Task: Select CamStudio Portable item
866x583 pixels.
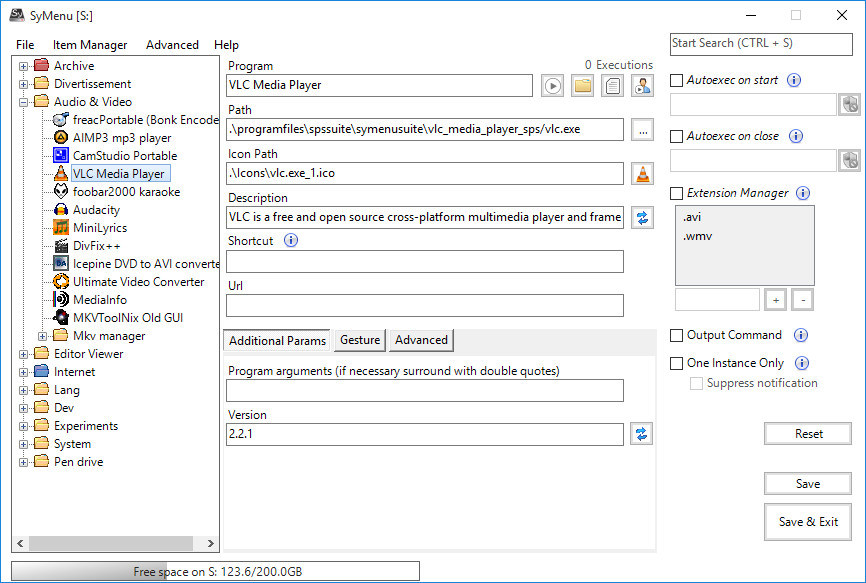Action: coord(115,156)
